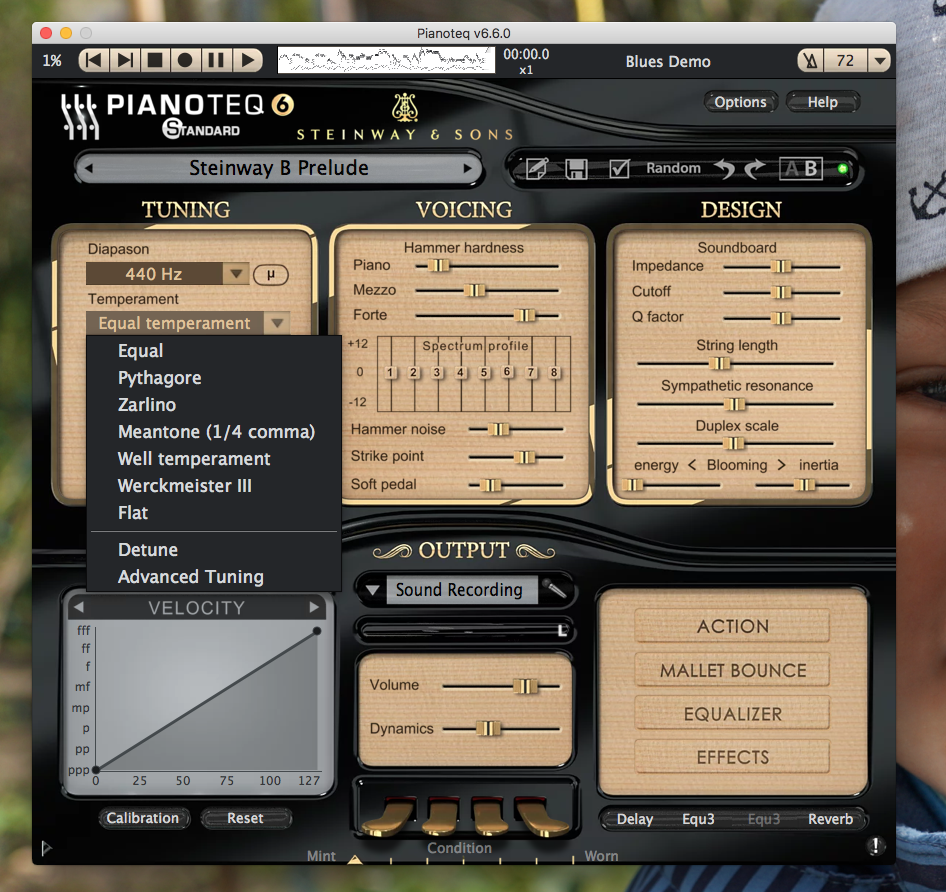Open the Help menu
Viewport: 946px width, 892px height.
coord(822,102)
